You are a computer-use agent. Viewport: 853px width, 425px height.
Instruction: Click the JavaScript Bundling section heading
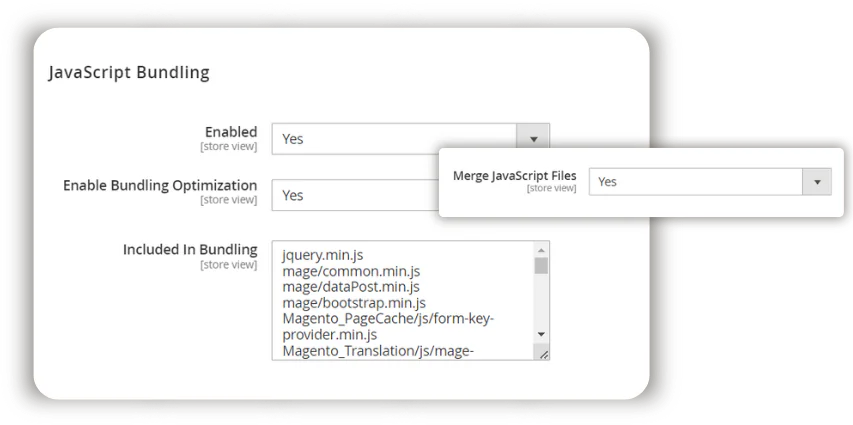click(129, 72)
